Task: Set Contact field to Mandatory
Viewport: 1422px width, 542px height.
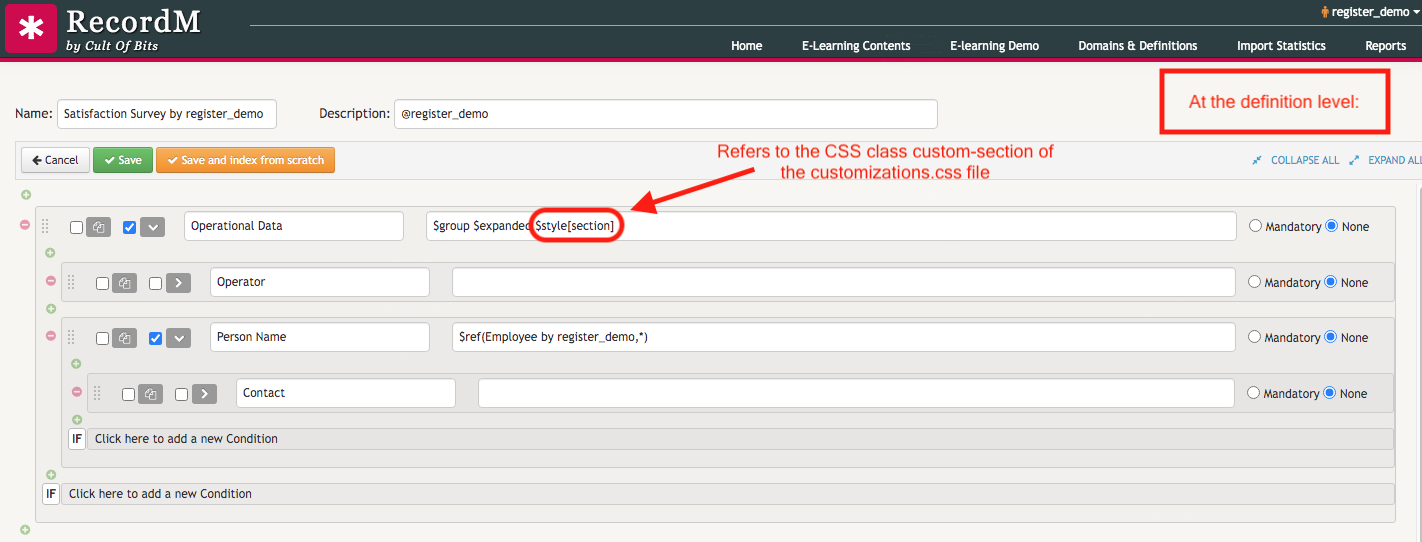Action: (x=1254, y=393)
